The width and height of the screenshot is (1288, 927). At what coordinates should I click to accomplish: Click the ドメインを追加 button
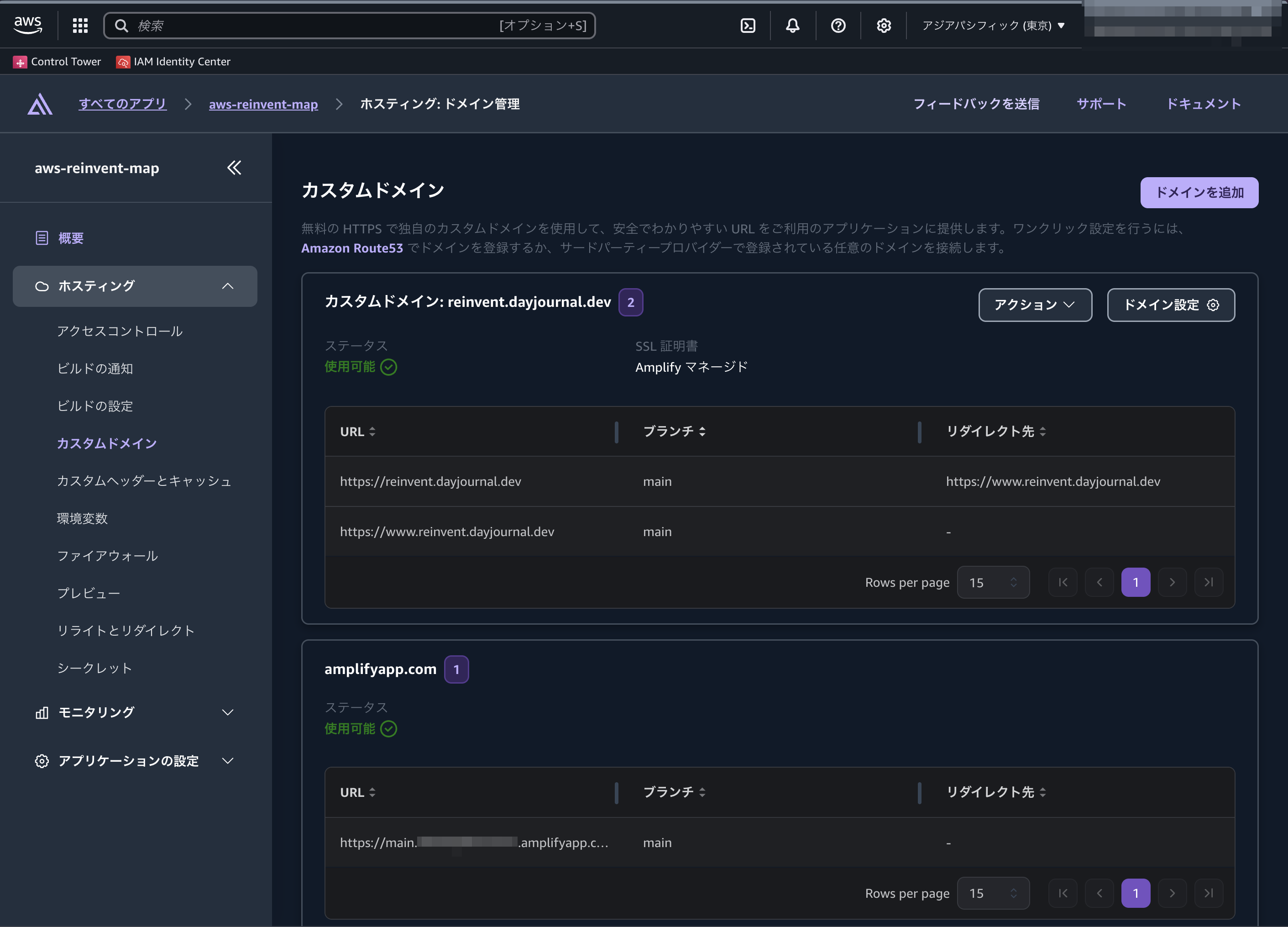coord(1199,193)
